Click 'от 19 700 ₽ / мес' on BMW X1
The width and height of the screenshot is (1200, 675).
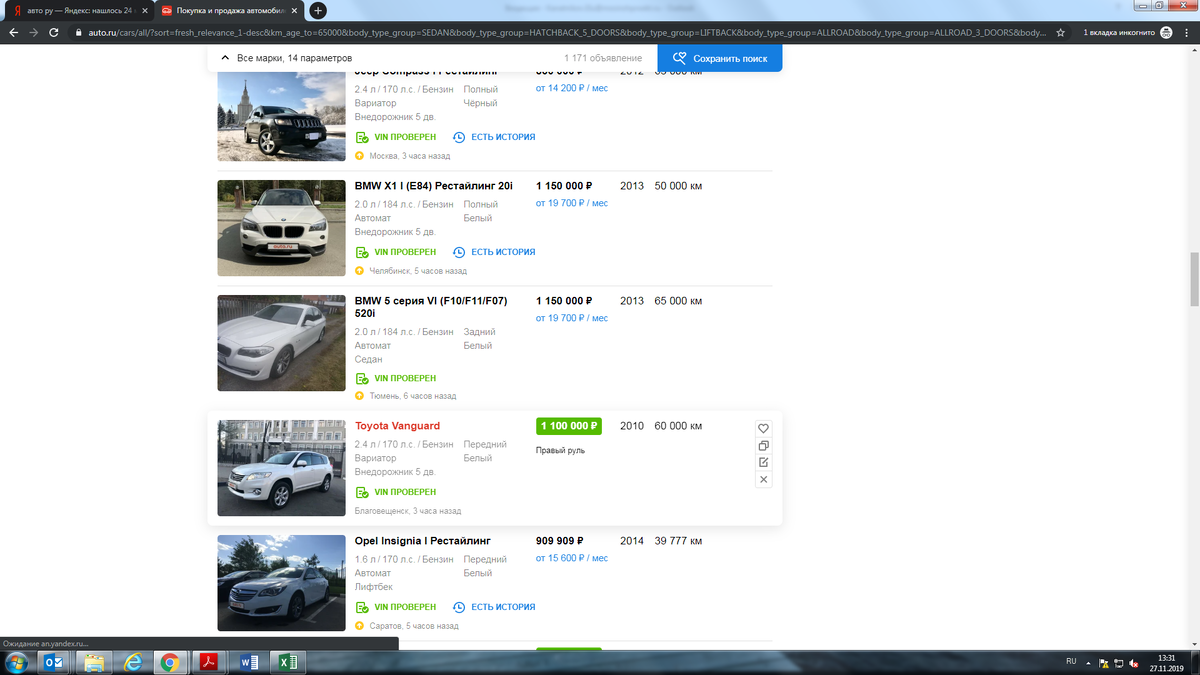click(571, 203)
